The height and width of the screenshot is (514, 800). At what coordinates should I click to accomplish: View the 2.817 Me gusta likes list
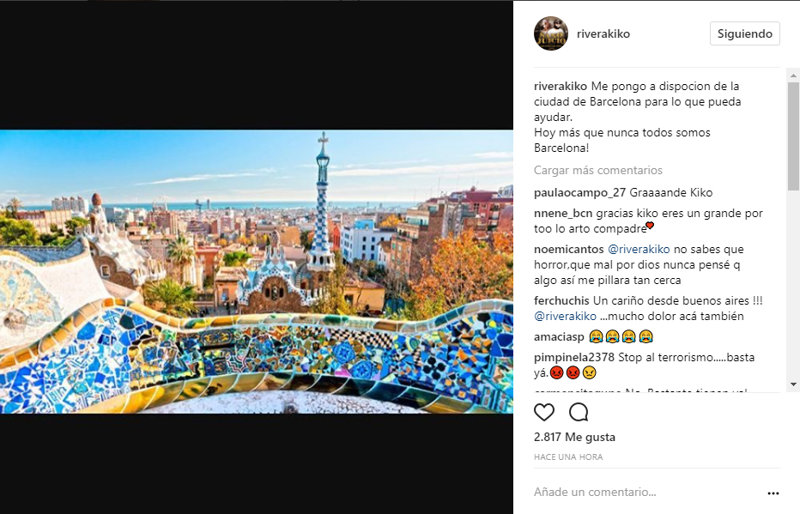click(575, 437)
